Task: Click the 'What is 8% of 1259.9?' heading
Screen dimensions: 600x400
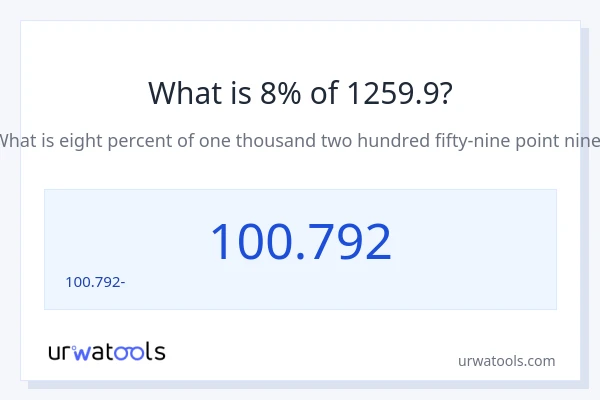Action: click(300, 92)
